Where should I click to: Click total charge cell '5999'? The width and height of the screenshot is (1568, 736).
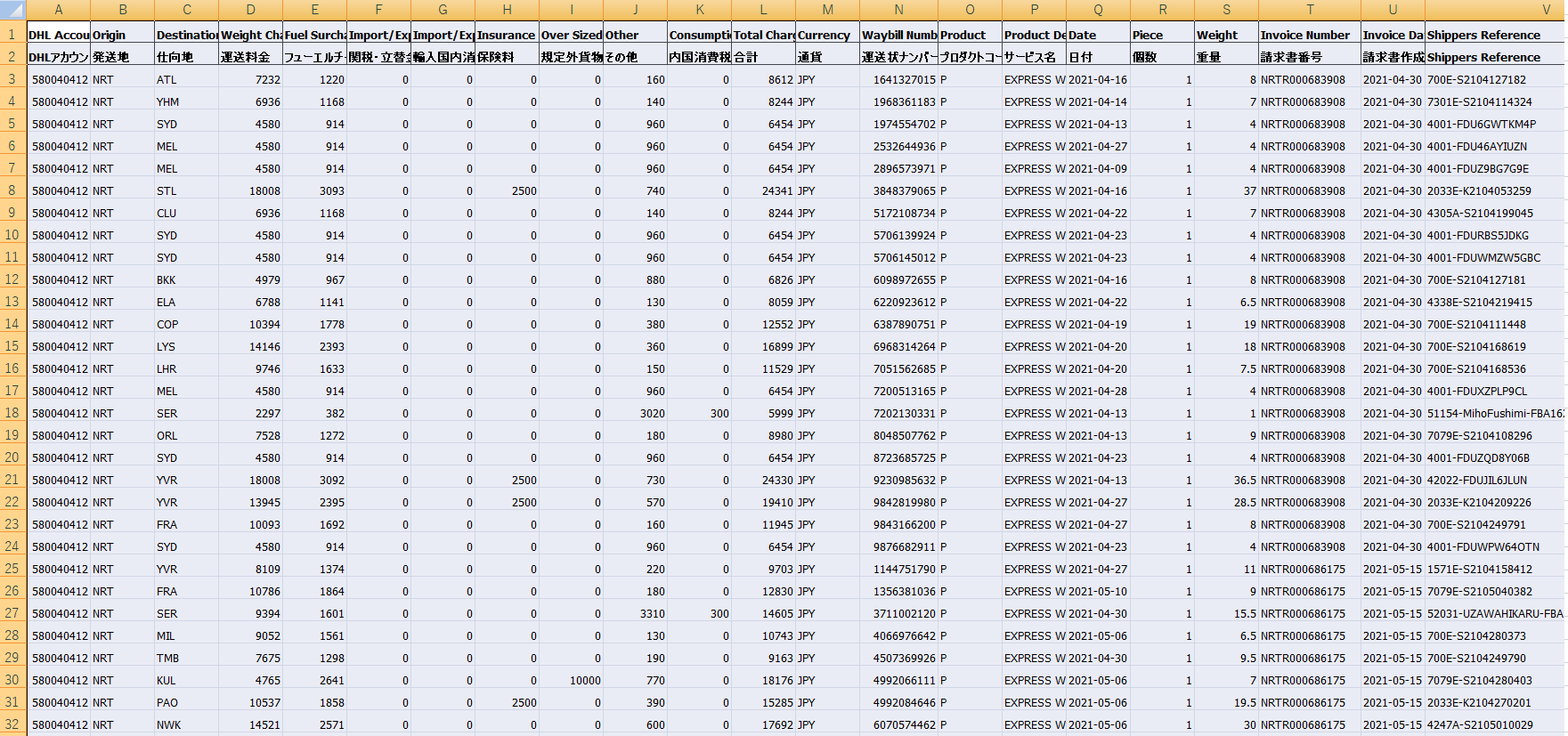[x=764, y=413]
